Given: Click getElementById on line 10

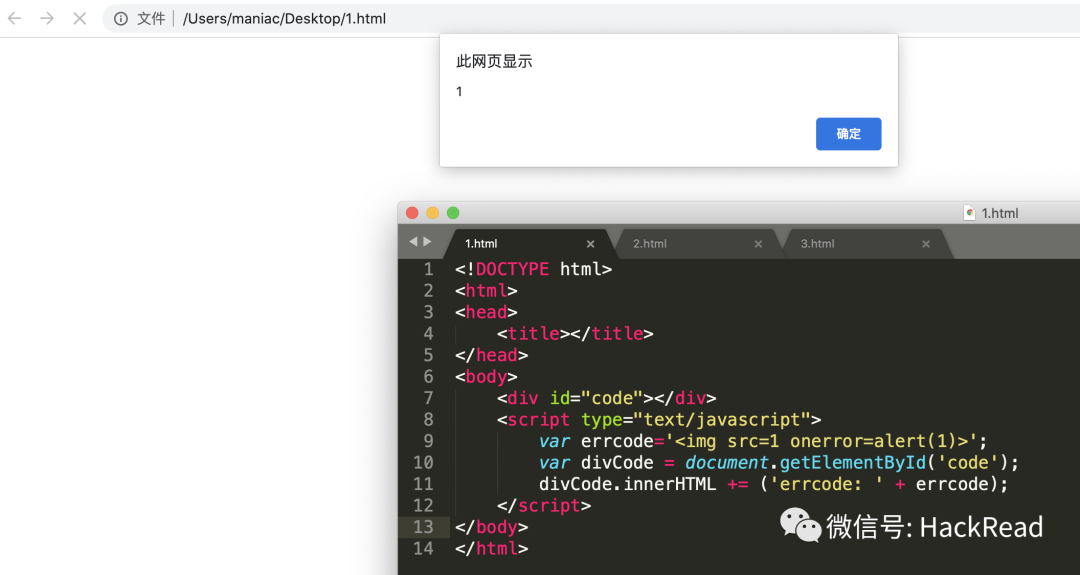Looking at the screenshot, I should (853, 462).
